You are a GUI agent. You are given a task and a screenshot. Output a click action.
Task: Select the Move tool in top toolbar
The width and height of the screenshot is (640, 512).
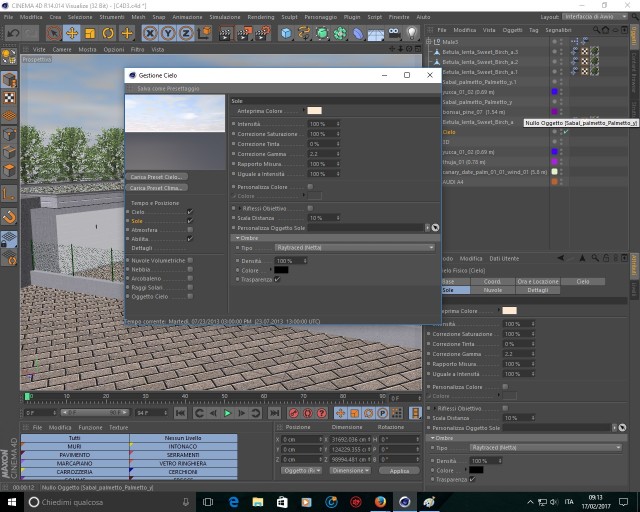point(72,33)
